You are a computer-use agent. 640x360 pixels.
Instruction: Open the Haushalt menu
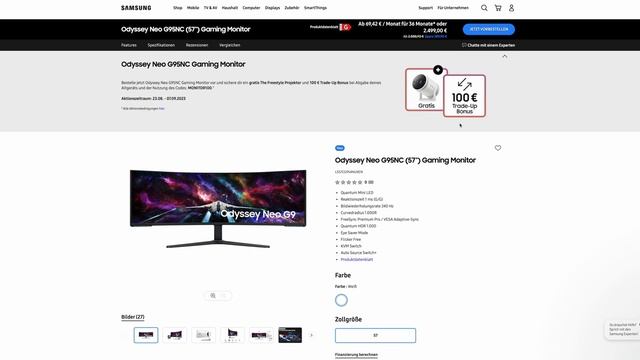pos(230,8)
